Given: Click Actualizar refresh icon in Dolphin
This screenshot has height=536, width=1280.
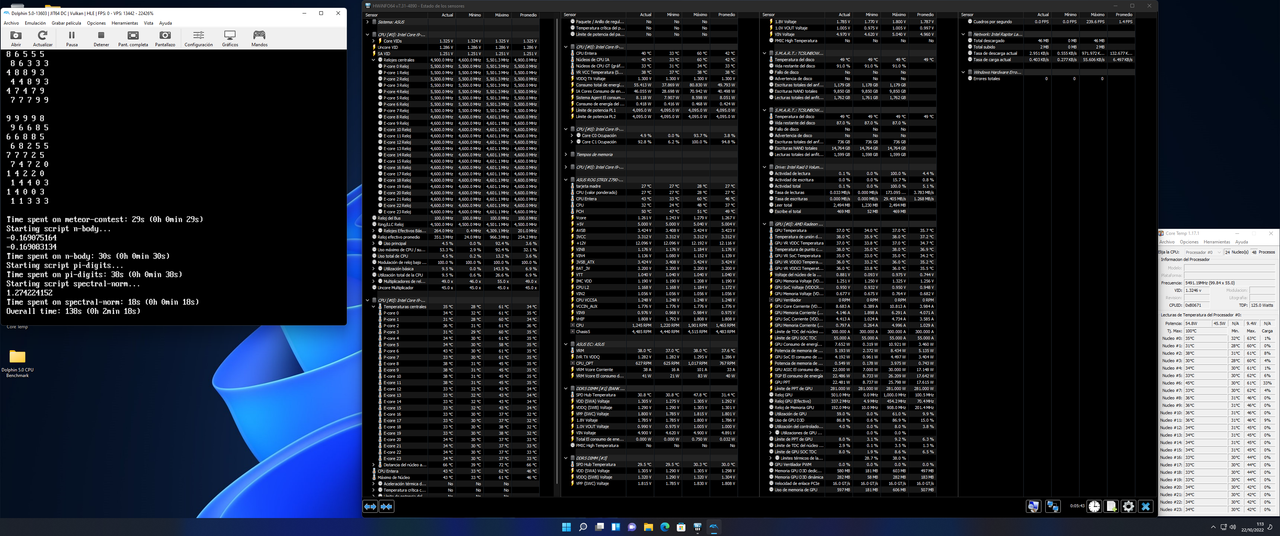Looking at the screenshot, I should pyautogui.click(x=43, y=38).
